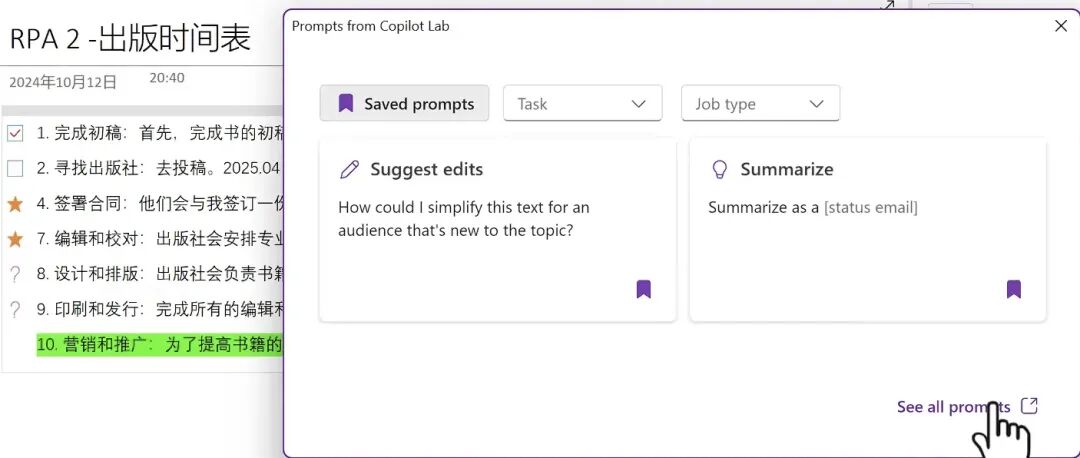Toggle the Saved prompts filter
Screen dimensions: 1080x458
coord(404,104)
